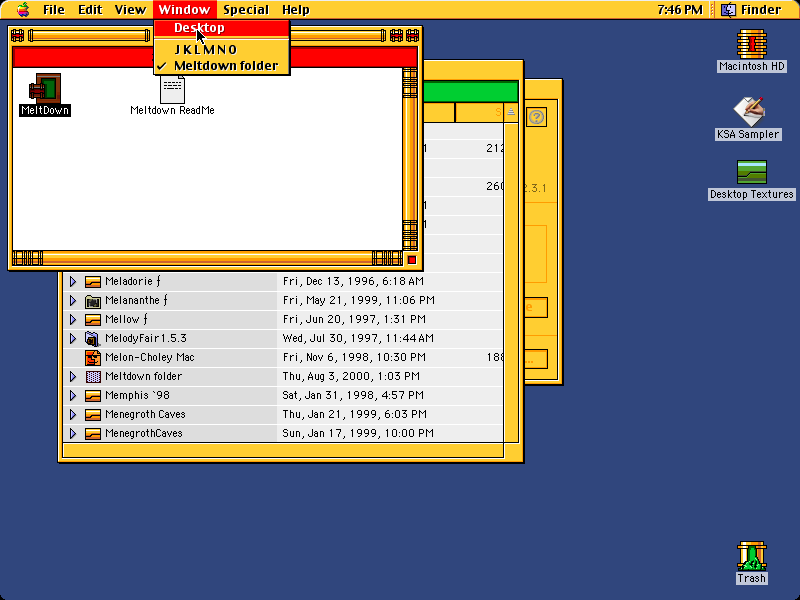Select the Macintosh HD drive icon
The image size is (800, 600).
point(752,43)
